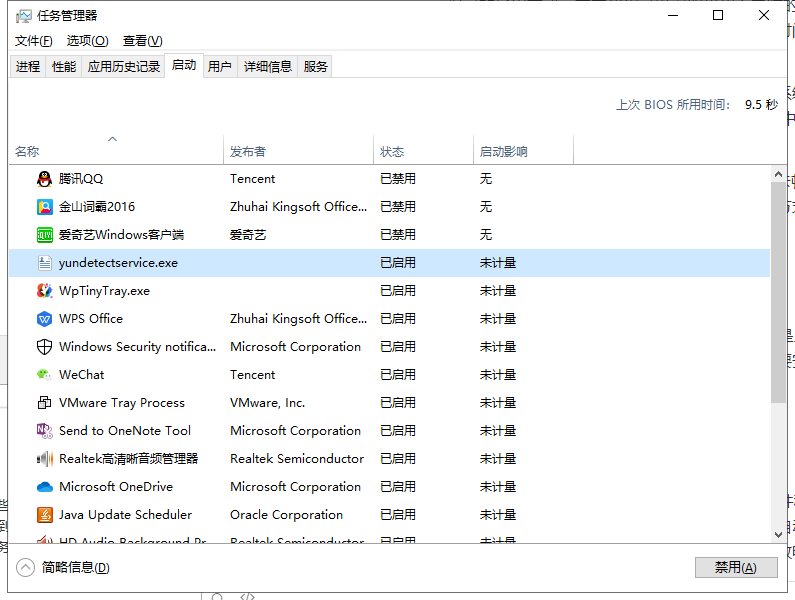Click the scrollbar down arrow
Image resolution: width=795 pixels, height=600 pixels.
click(778, 534)
